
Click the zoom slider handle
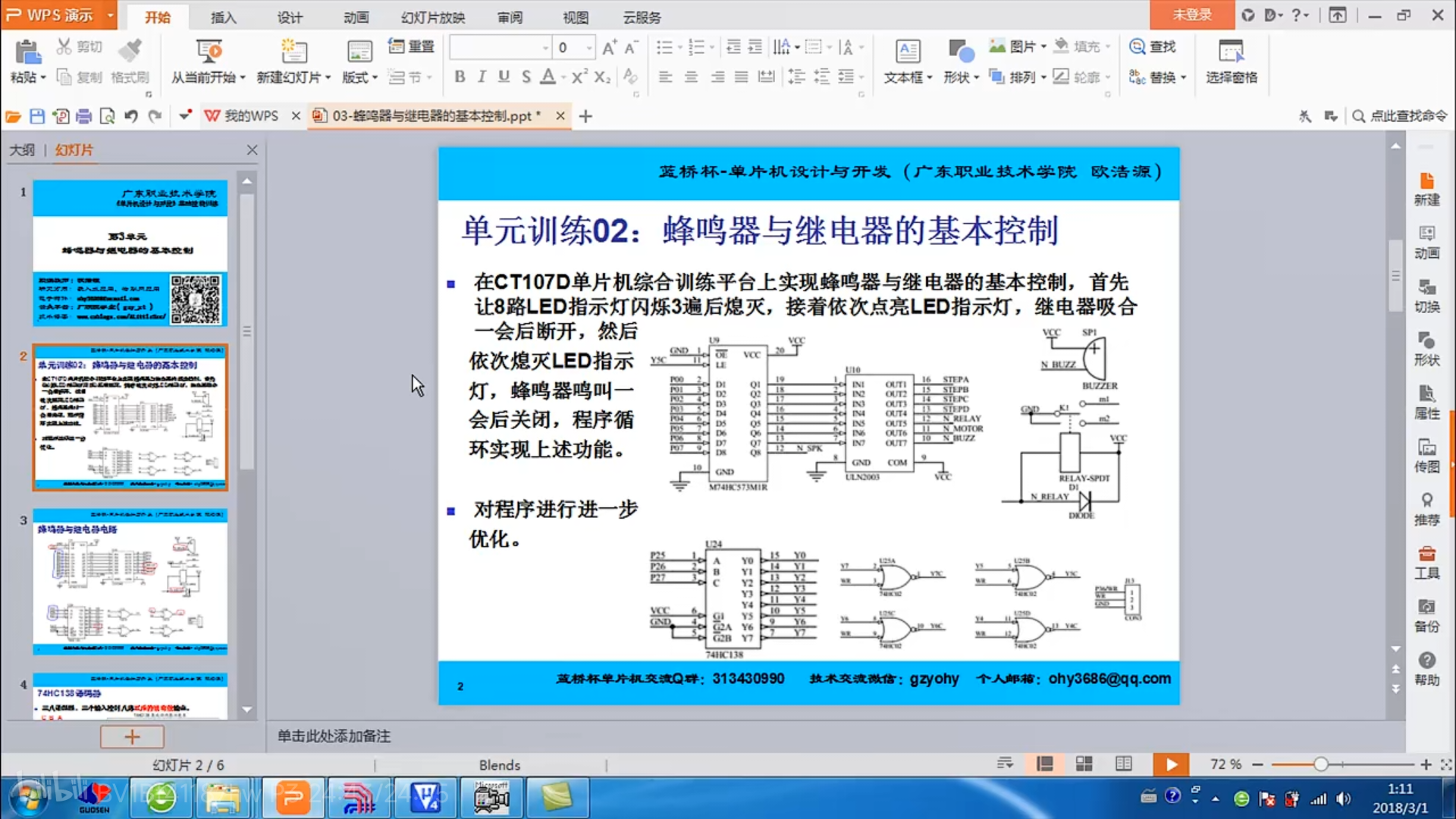click(x=1321, y=764)
